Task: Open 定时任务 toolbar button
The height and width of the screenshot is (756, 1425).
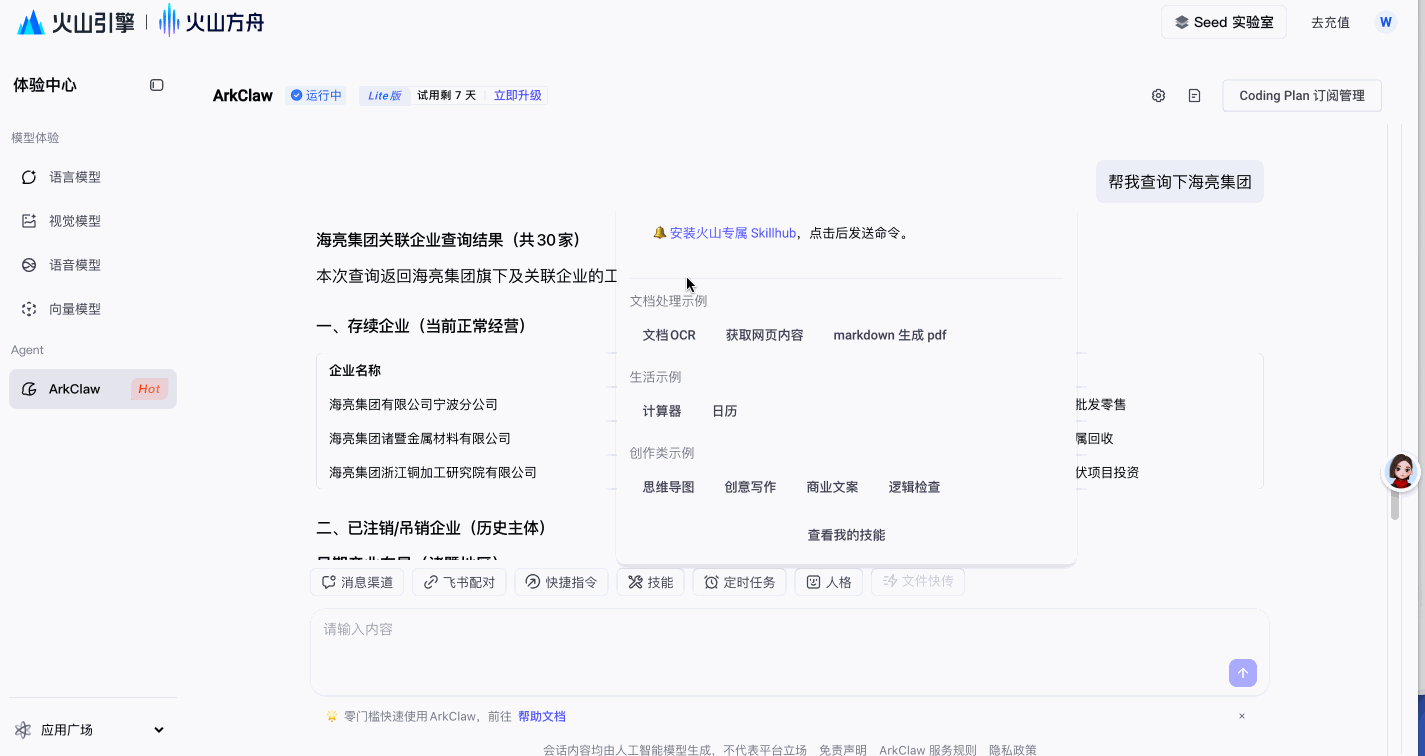Action: [x=740, y=582]
